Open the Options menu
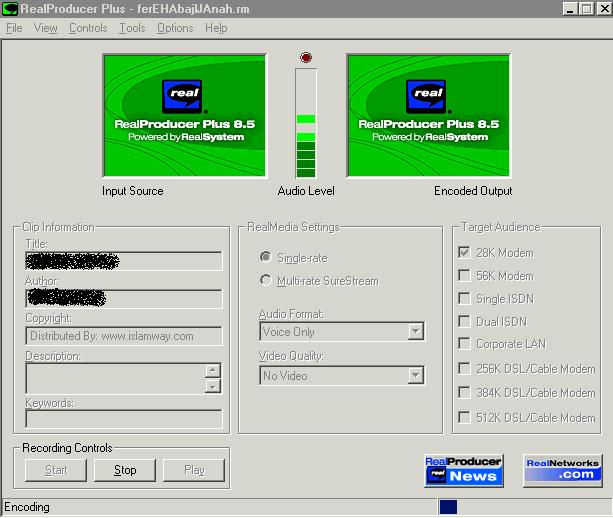613x518 pixels. click(175, 28)
